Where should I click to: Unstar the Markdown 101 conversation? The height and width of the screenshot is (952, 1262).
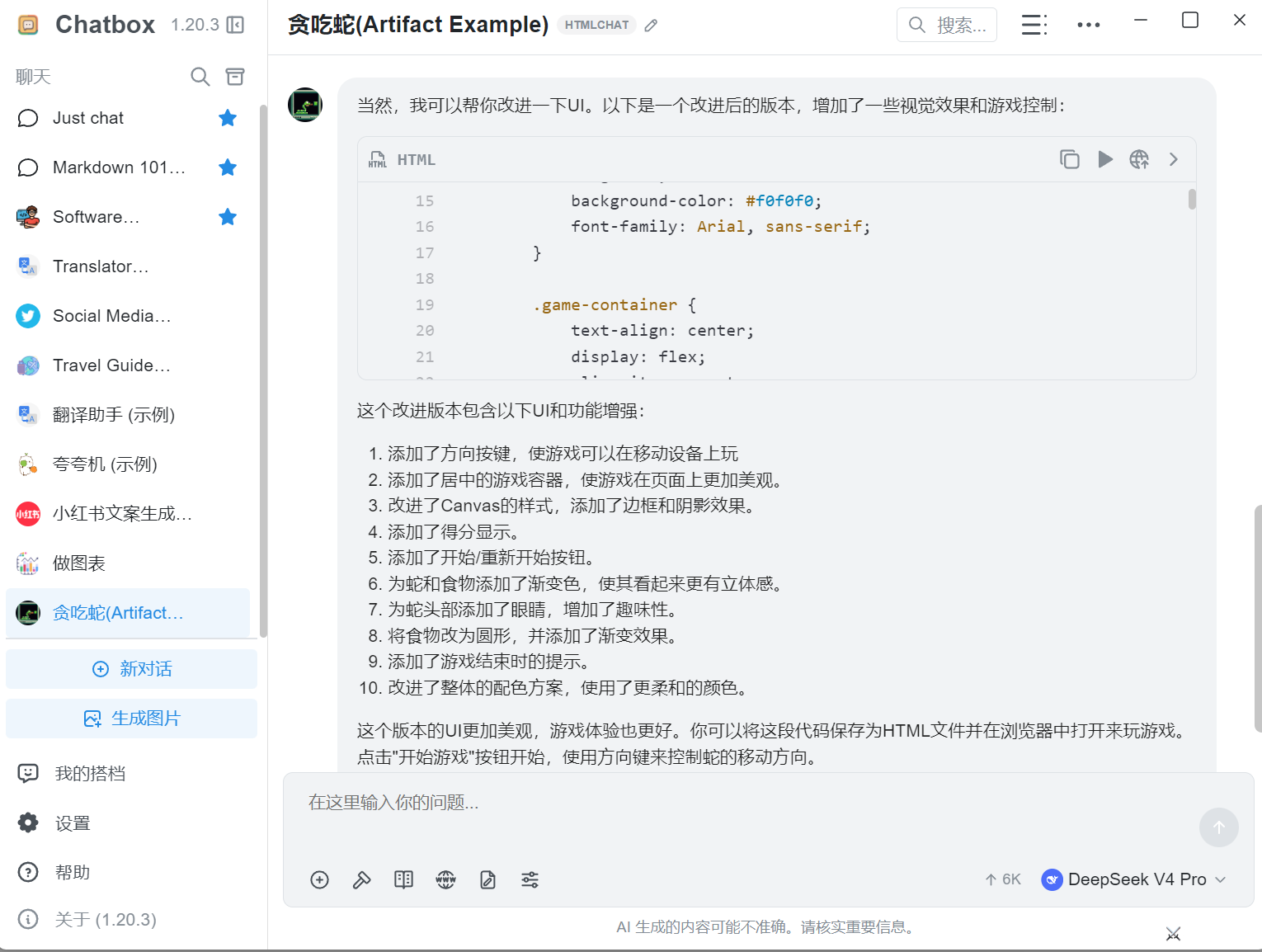[x=228, y=167]
